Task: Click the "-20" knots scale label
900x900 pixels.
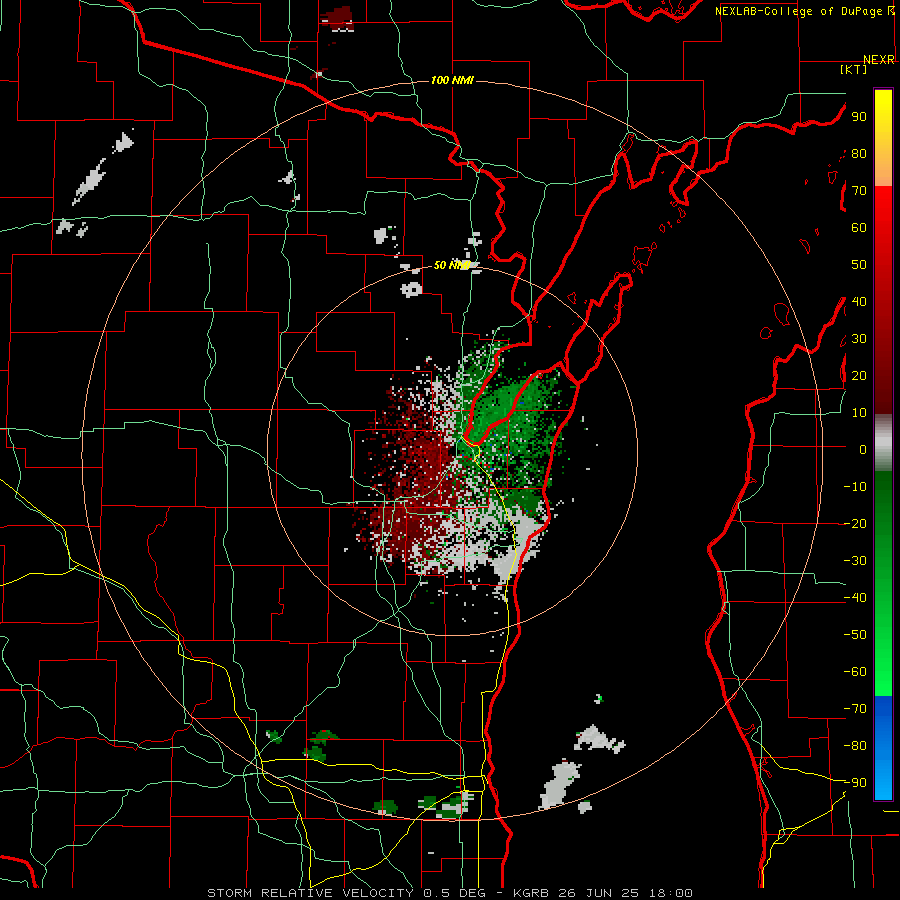Action: (855, 523)
